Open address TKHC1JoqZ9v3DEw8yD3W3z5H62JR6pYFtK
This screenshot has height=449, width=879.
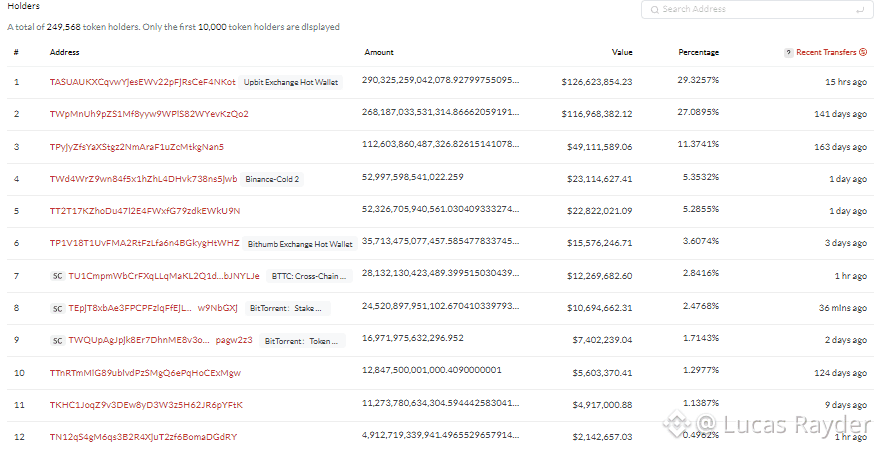(146, 405)
